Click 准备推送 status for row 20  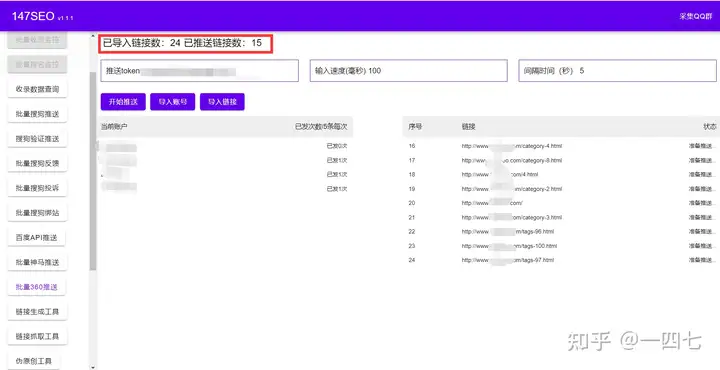(x=702, y=203)
